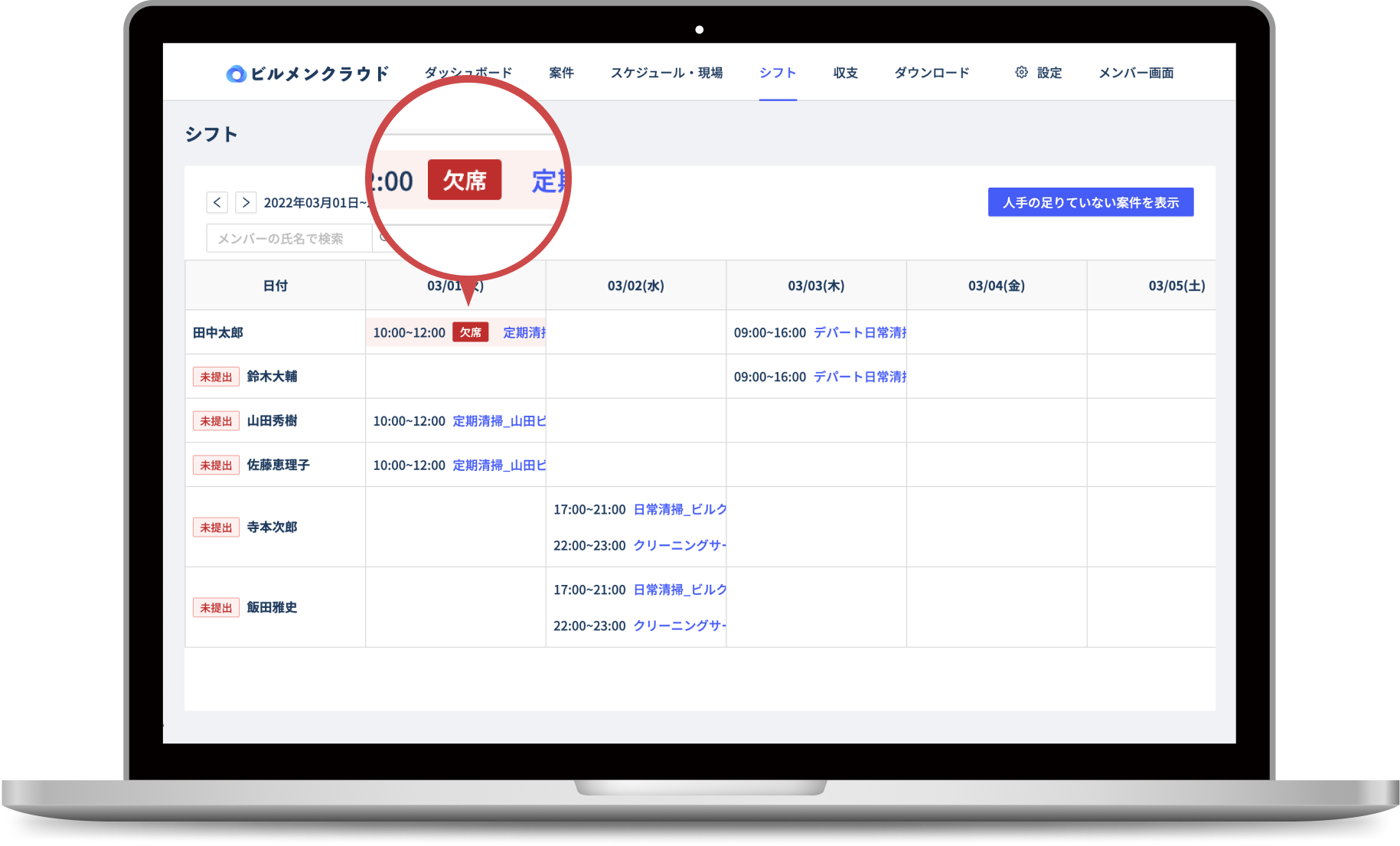
Task: Go to previous date range arrow
Action: point(217,202)
